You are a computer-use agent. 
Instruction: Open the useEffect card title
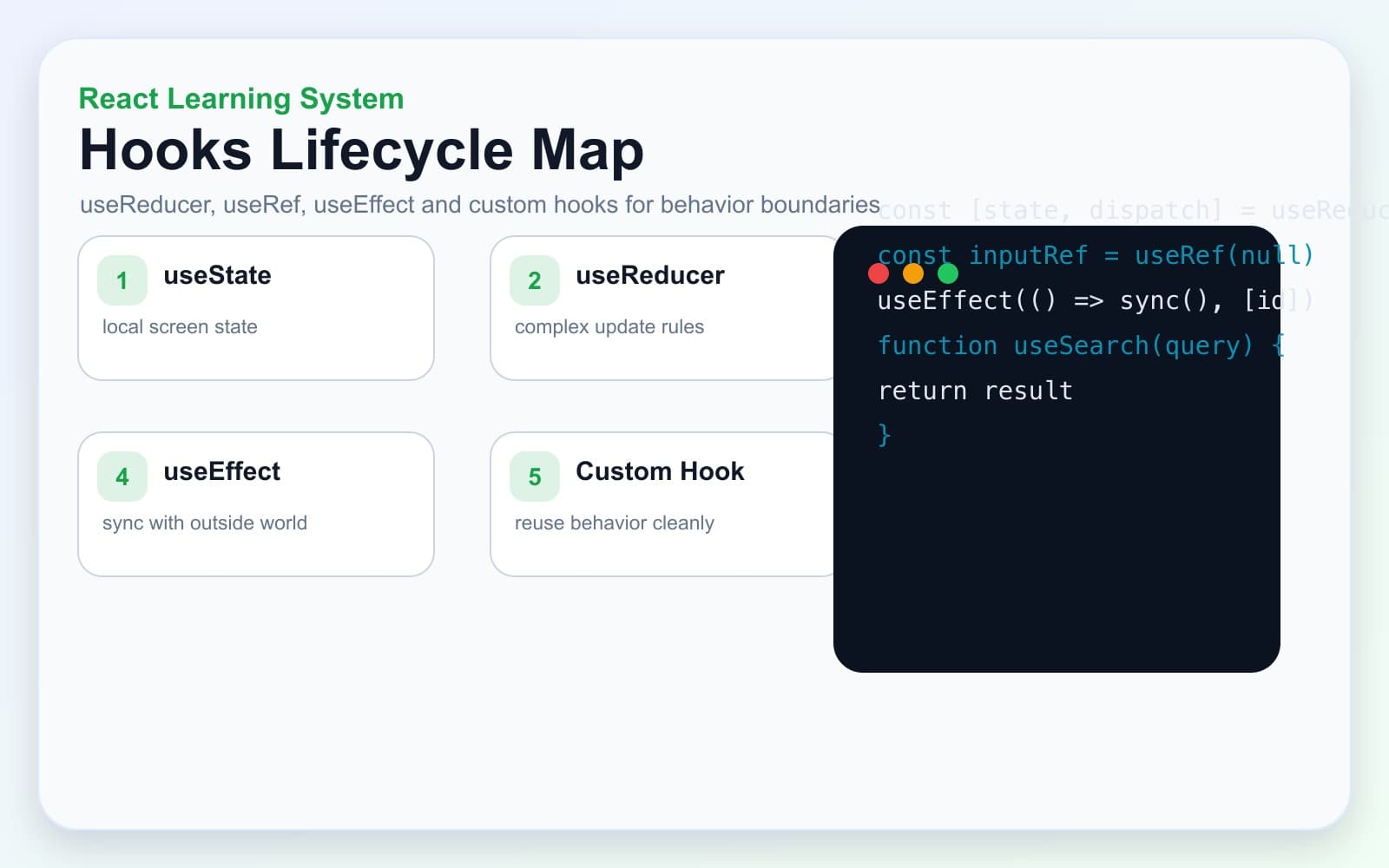(221, 471)
